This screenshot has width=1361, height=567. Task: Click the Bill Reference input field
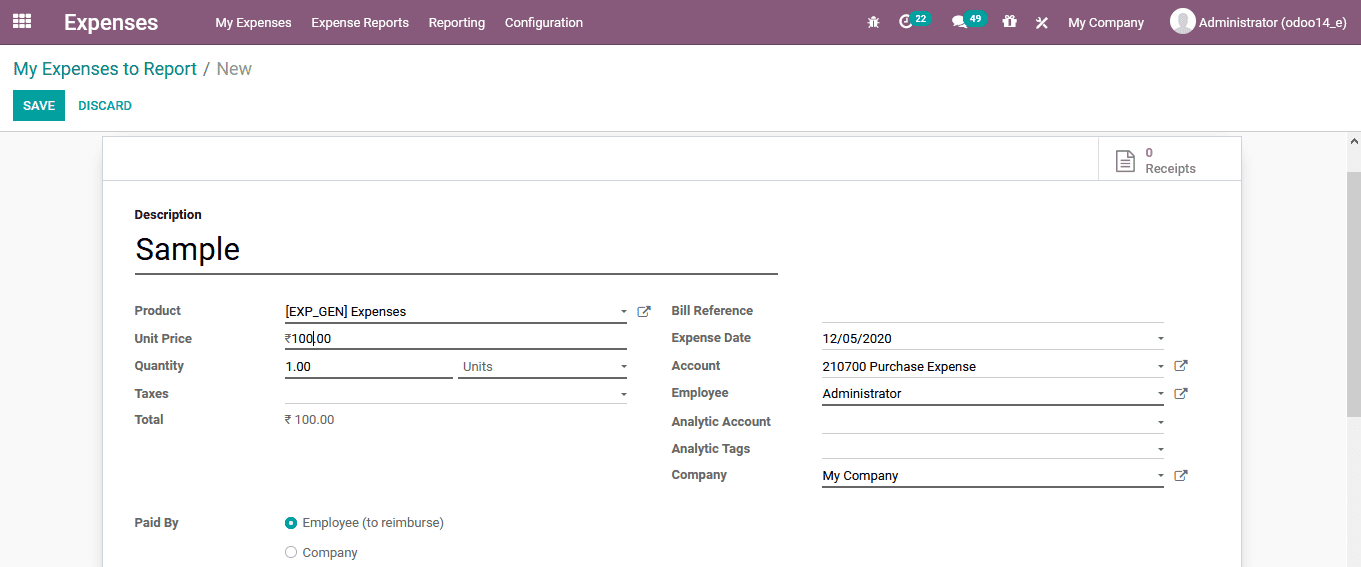[993, 311]
